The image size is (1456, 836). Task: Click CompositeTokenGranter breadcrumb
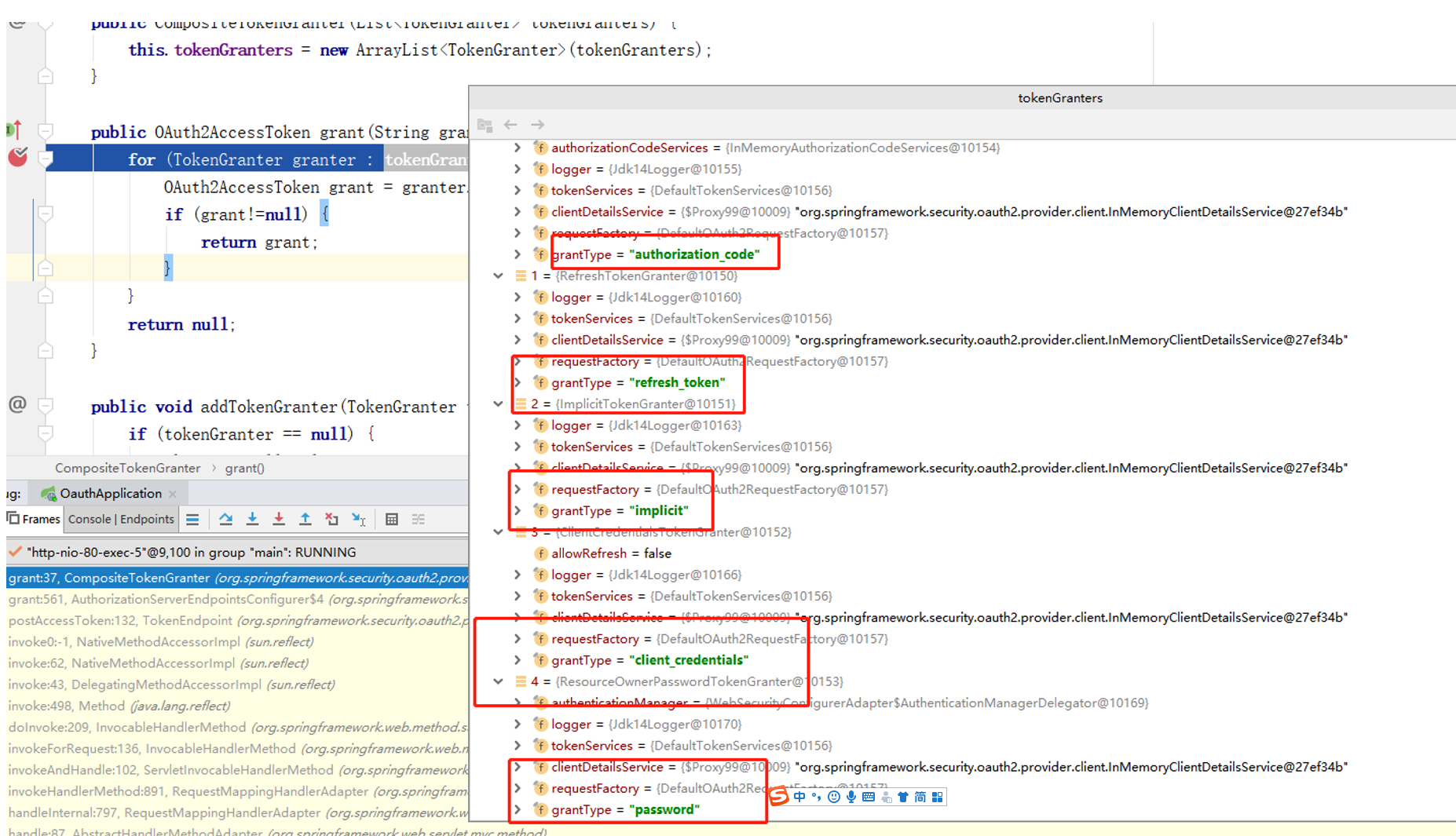(128, 468)
